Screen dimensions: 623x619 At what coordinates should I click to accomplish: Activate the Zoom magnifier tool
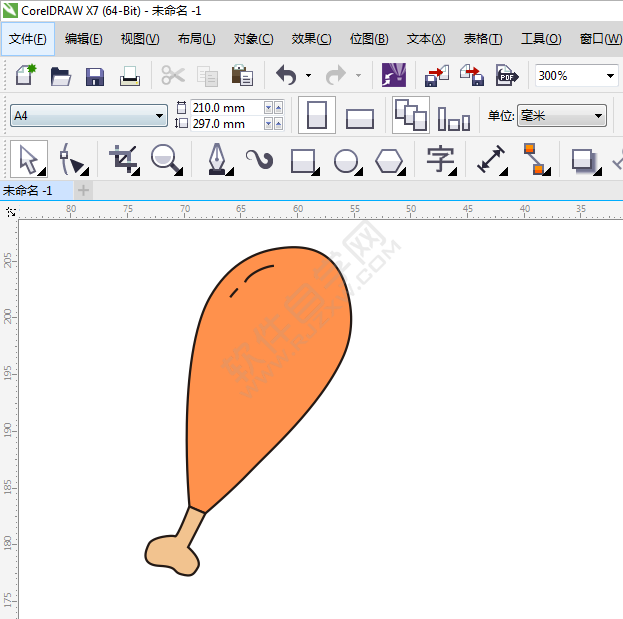[165, 160]
